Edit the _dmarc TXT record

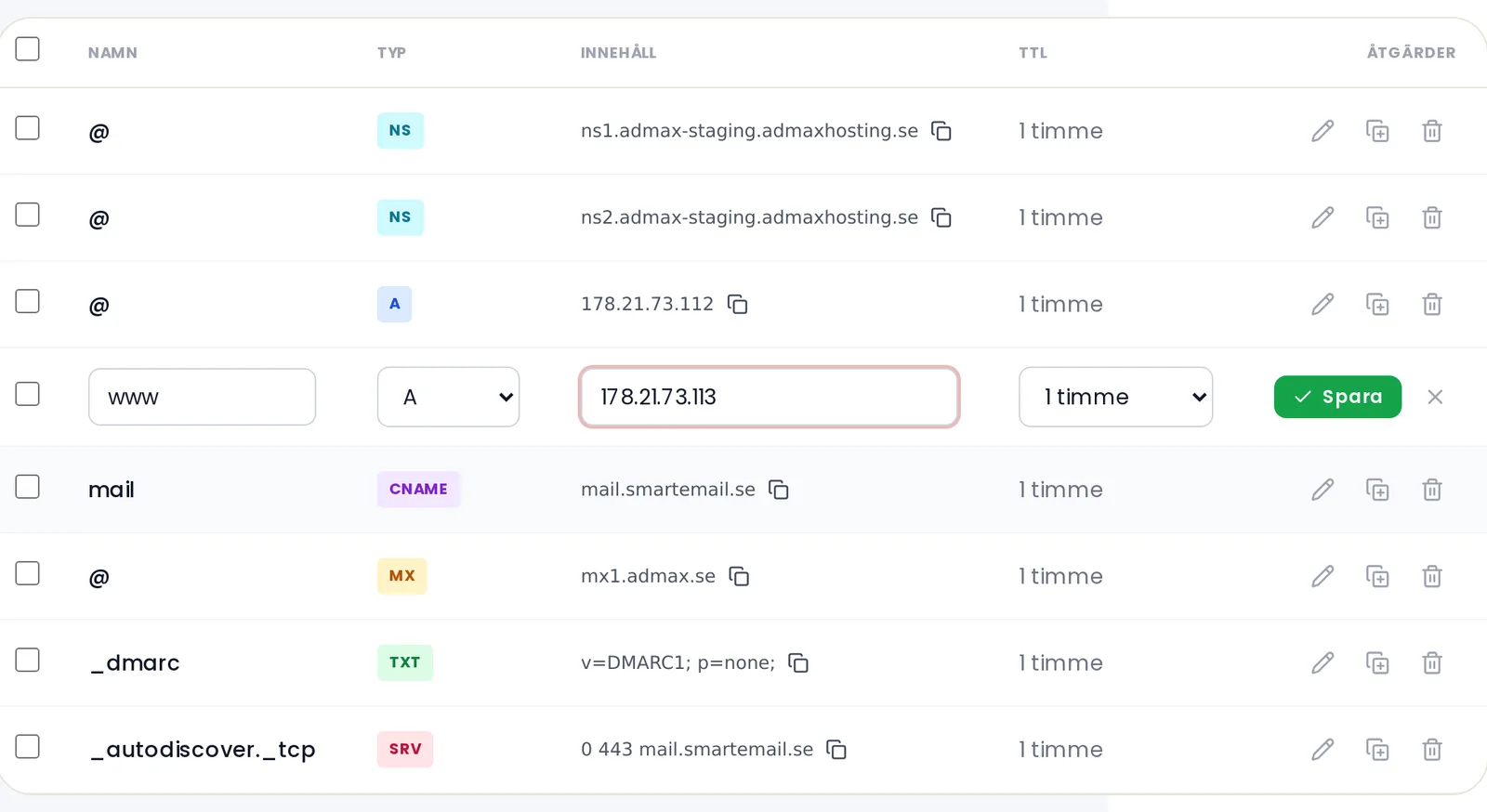point(1323,662)
